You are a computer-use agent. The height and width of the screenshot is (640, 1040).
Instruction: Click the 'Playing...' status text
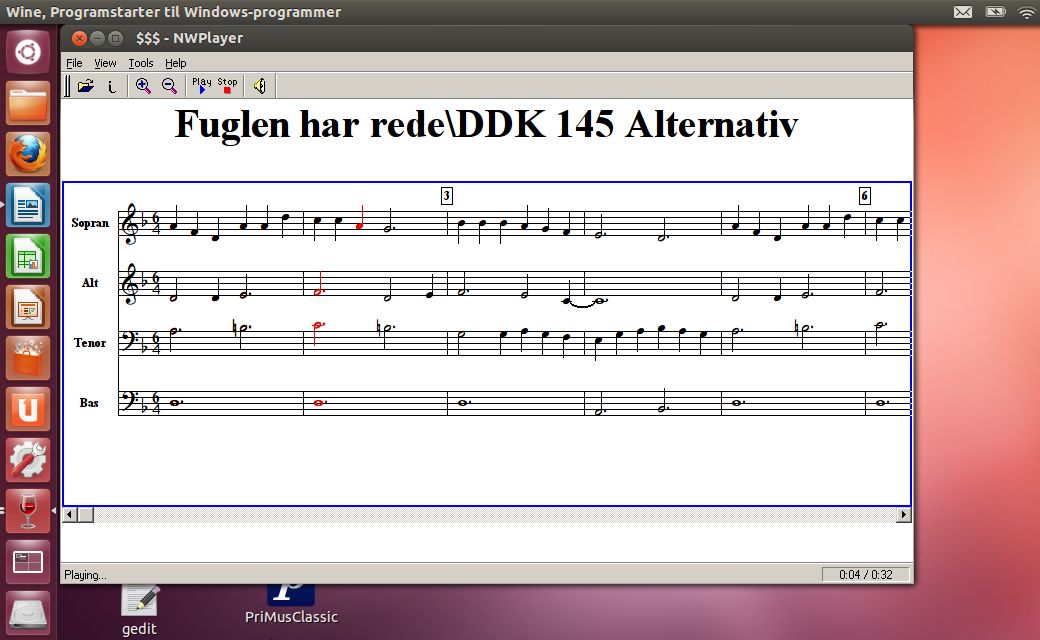point(85,575)
